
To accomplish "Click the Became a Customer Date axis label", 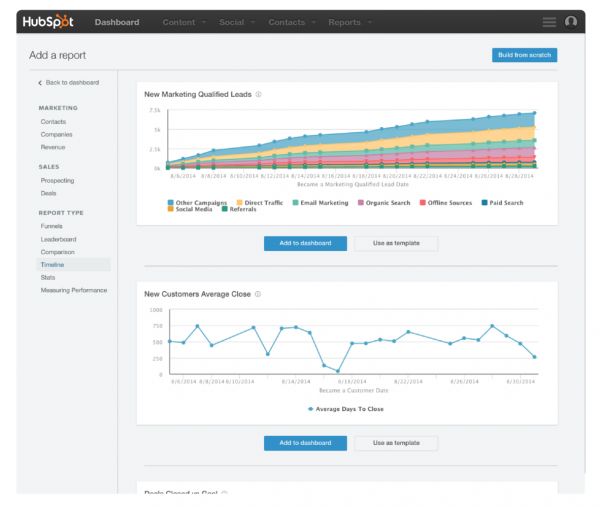I will point(354,391).
